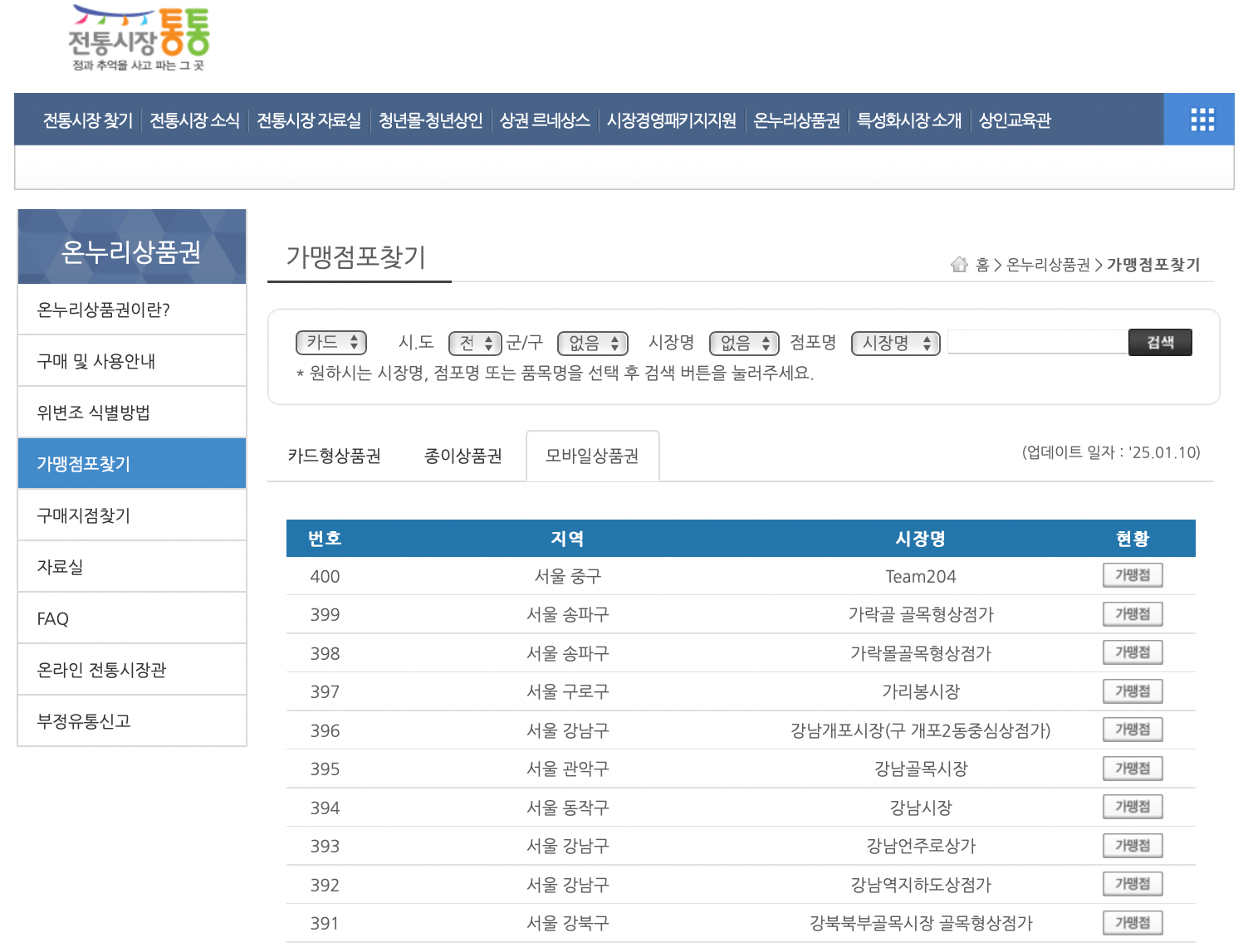
Task: Click 가맹점 button for 가락몰골목형상점가
Action: (x=1133, y=652)
